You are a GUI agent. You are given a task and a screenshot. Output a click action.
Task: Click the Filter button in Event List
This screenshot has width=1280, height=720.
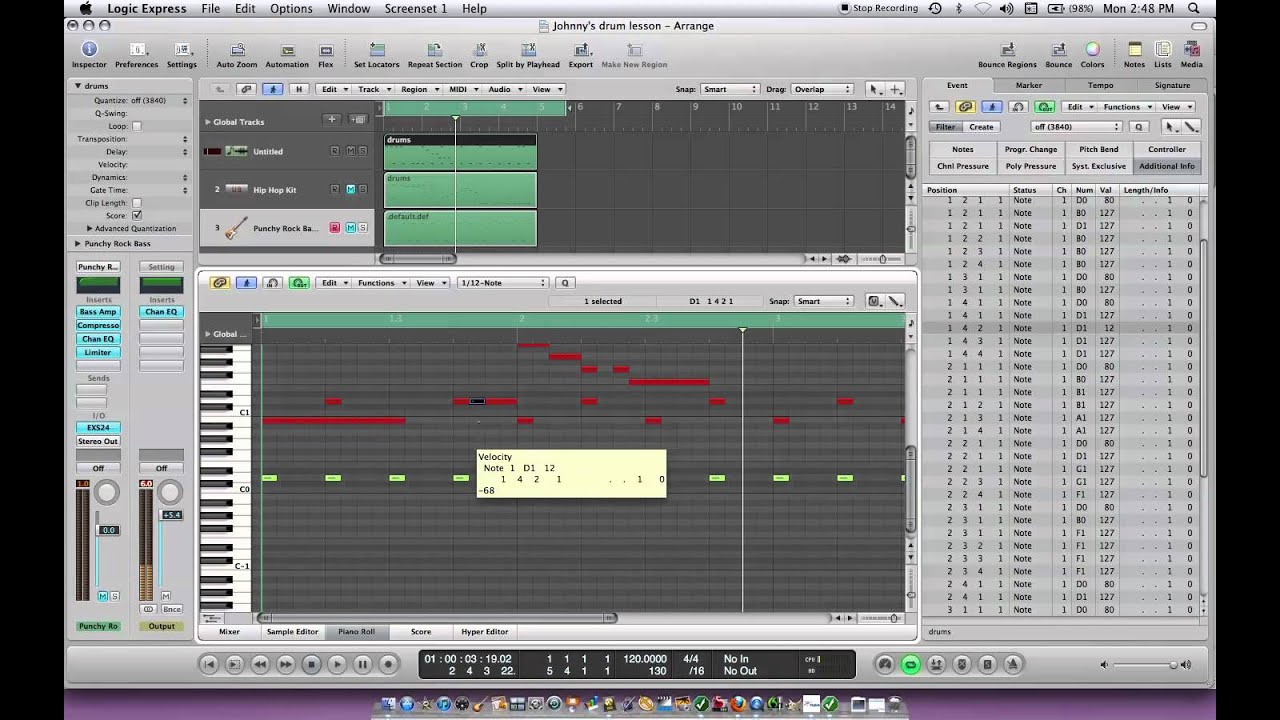click(x=945, y=127)
